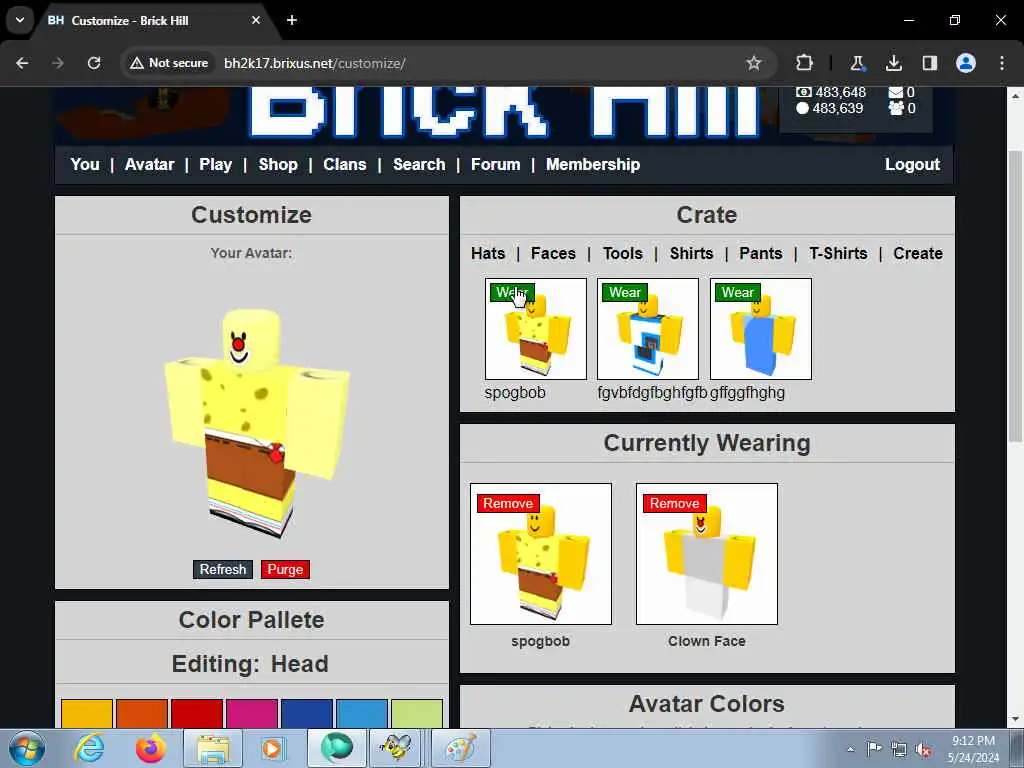Screen dimensions: 1024x768
Task: Click the address bar URL
Action: pos(315,63)
